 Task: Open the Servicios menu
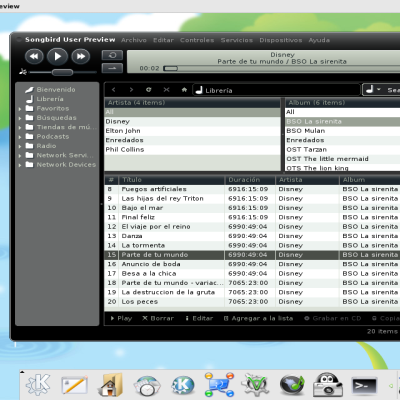237,40
